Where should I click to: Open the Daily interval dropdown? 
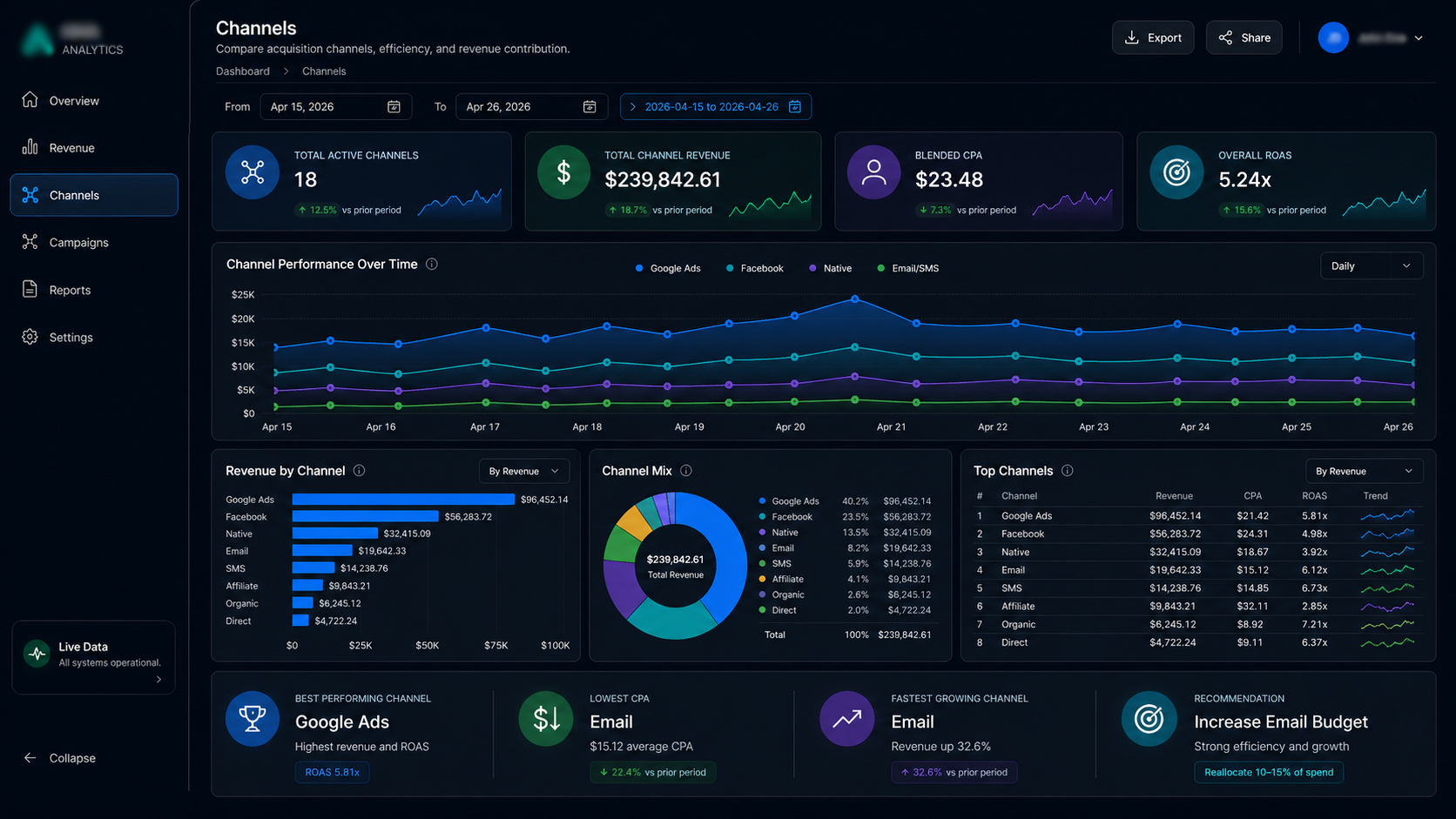point(1372,266)
